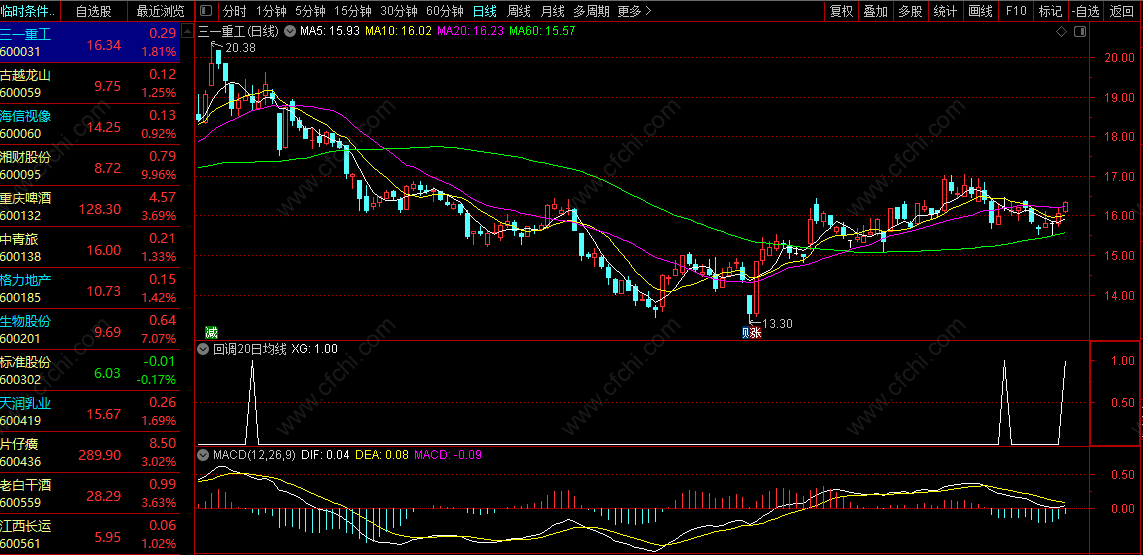Image resolution: width=1143 pixels, height=555 pixels.
Task: Click the 128.30 price of 重庆啤酒
Action: click(100, 209)
